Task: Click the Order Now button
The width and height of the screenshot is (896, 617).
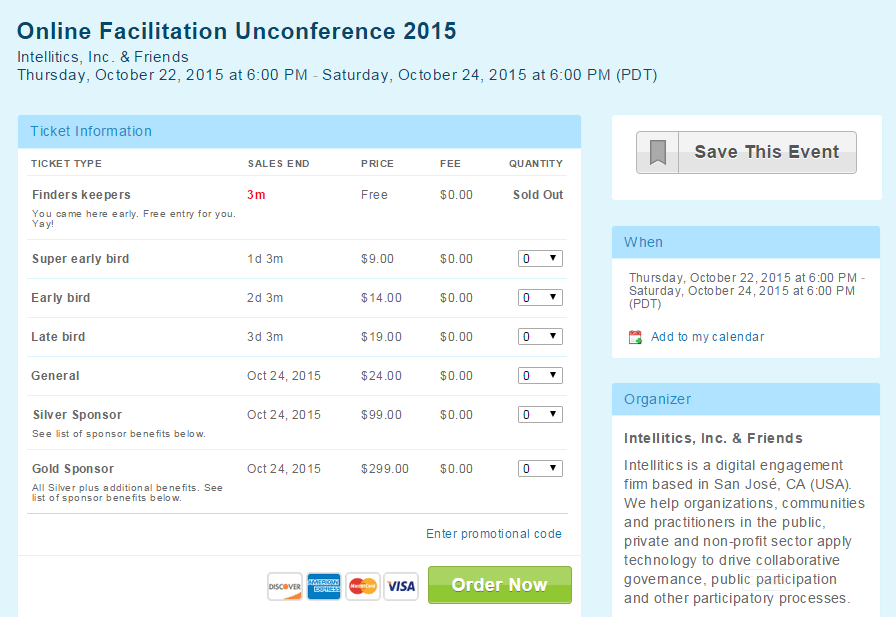Action: [x=499, y=585]
